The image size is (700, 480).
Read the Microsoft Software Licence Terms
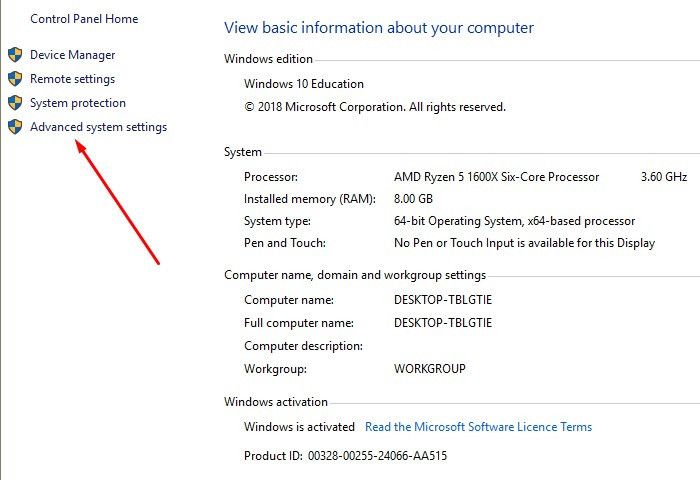click(x=479, y=427)
